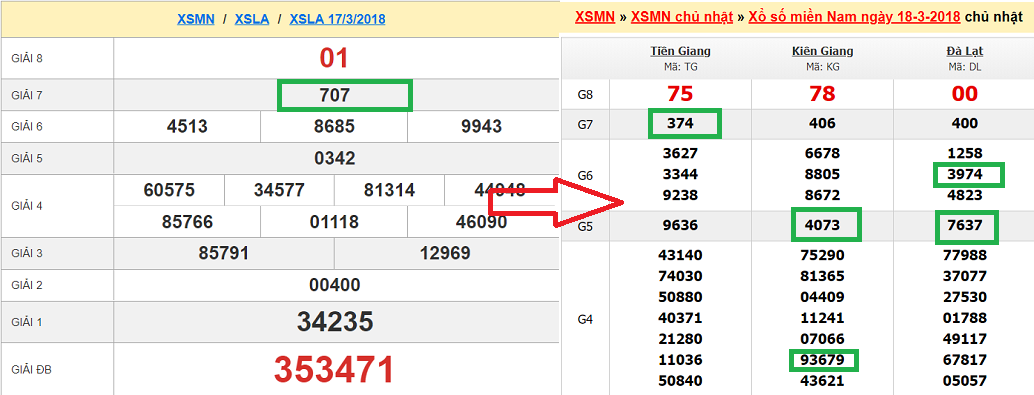Open the XSLA 17/3/2018 link

tap(337, 19)
